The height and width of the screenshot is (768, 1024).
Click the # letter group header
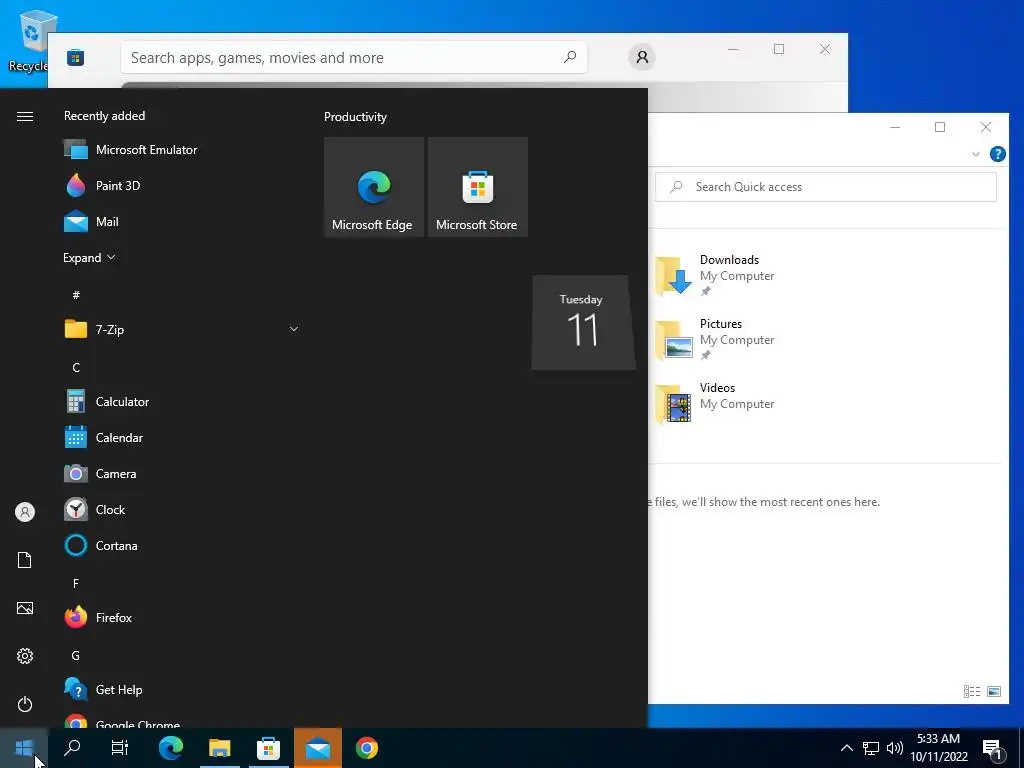(x=76, y=295)
